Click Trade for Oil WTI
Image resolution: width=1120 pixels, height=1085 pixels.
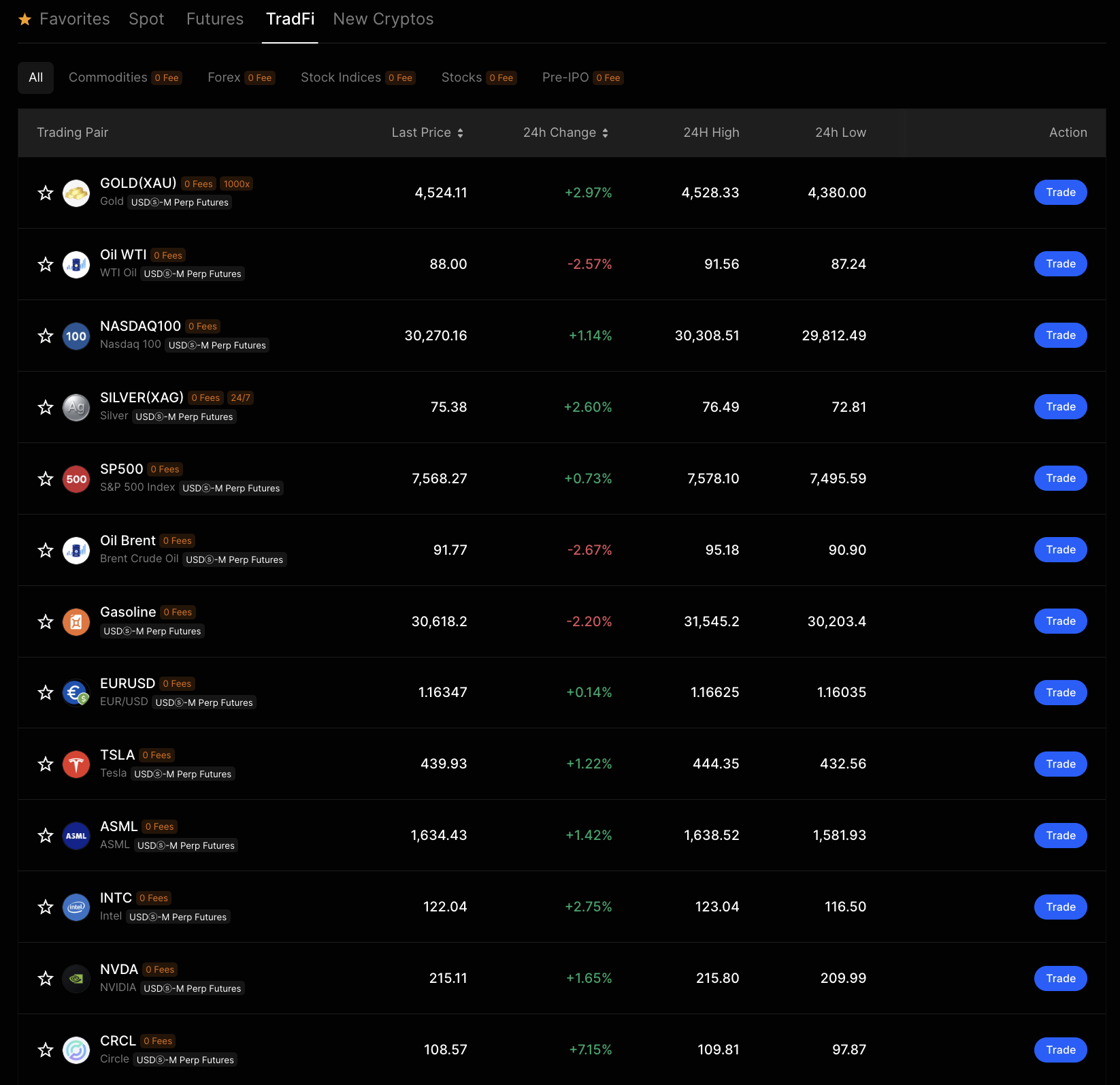click(x=1061, y=264)
